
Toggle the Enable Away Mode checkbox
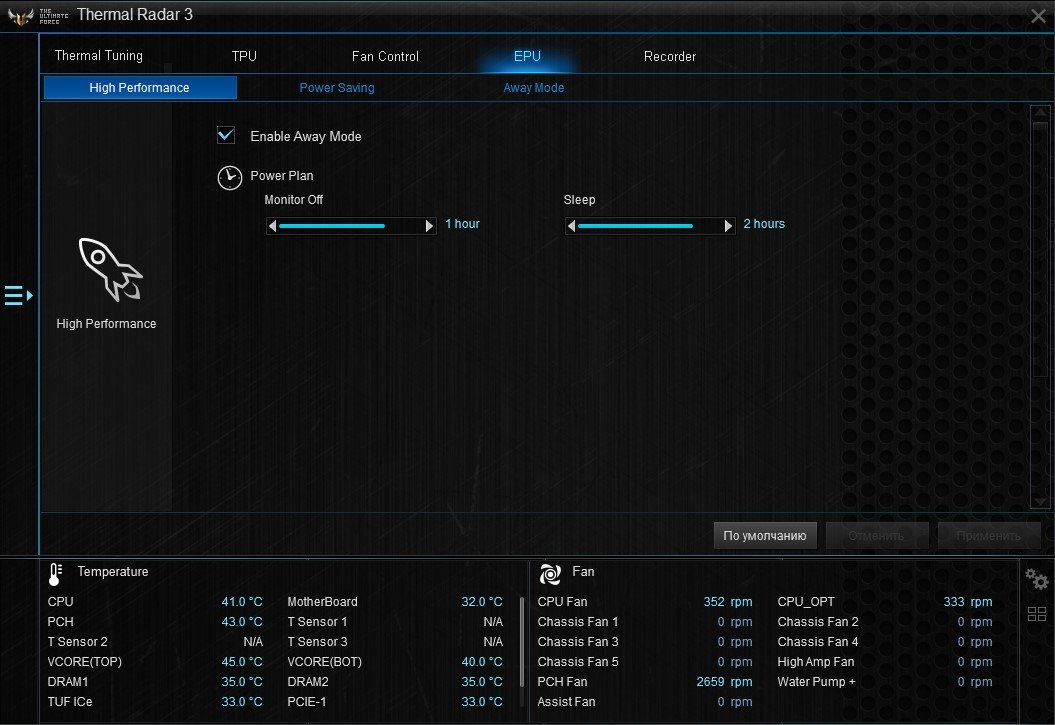pos(226,135)
